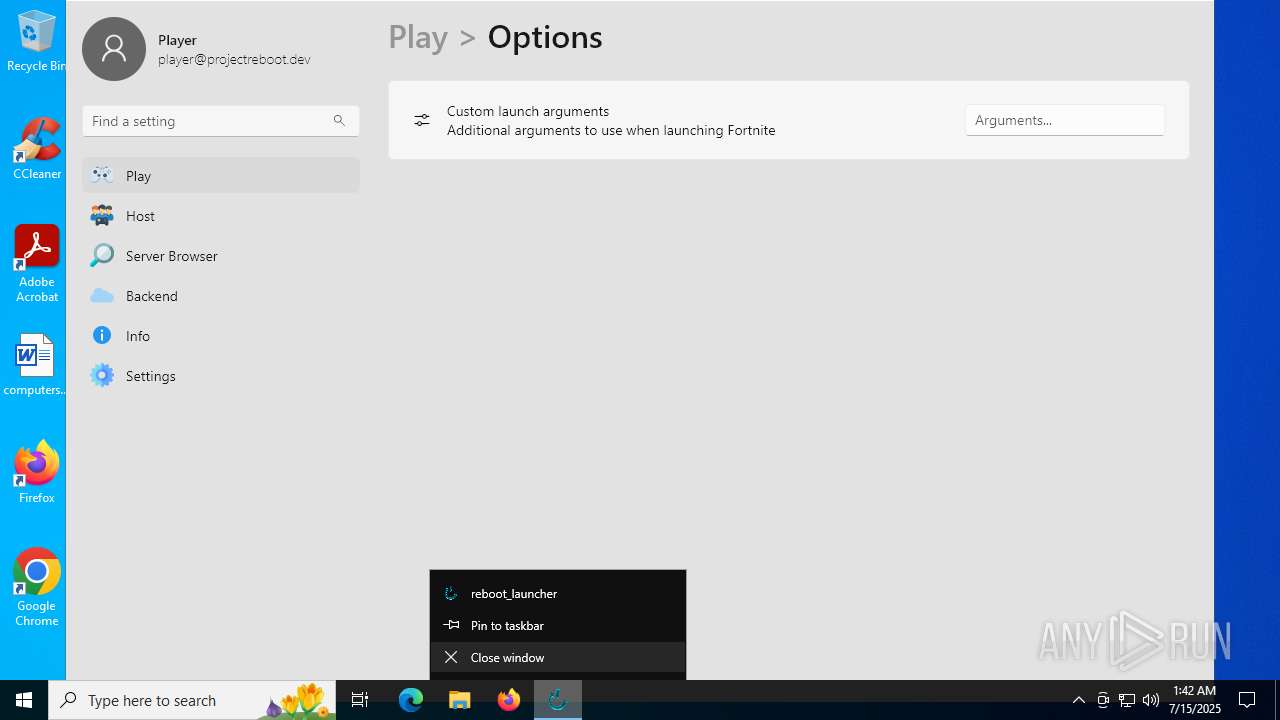Open the notification center

(x=1247, y=700)
